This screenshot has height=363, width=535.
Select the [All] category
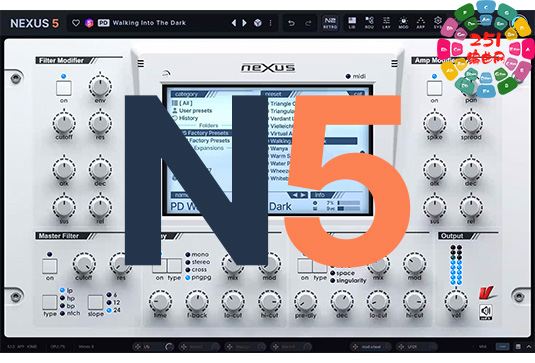point(182,103)
